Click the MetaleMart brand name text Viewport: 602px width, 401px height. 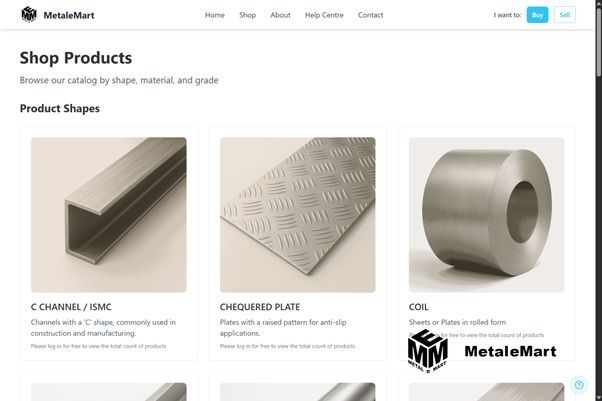tap(69, 15)
